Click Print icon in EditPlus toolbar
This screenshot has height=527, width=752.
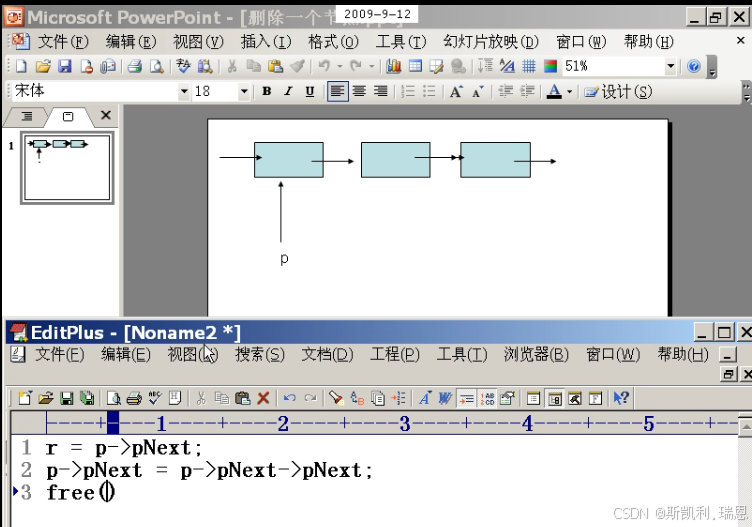point(134,398)
